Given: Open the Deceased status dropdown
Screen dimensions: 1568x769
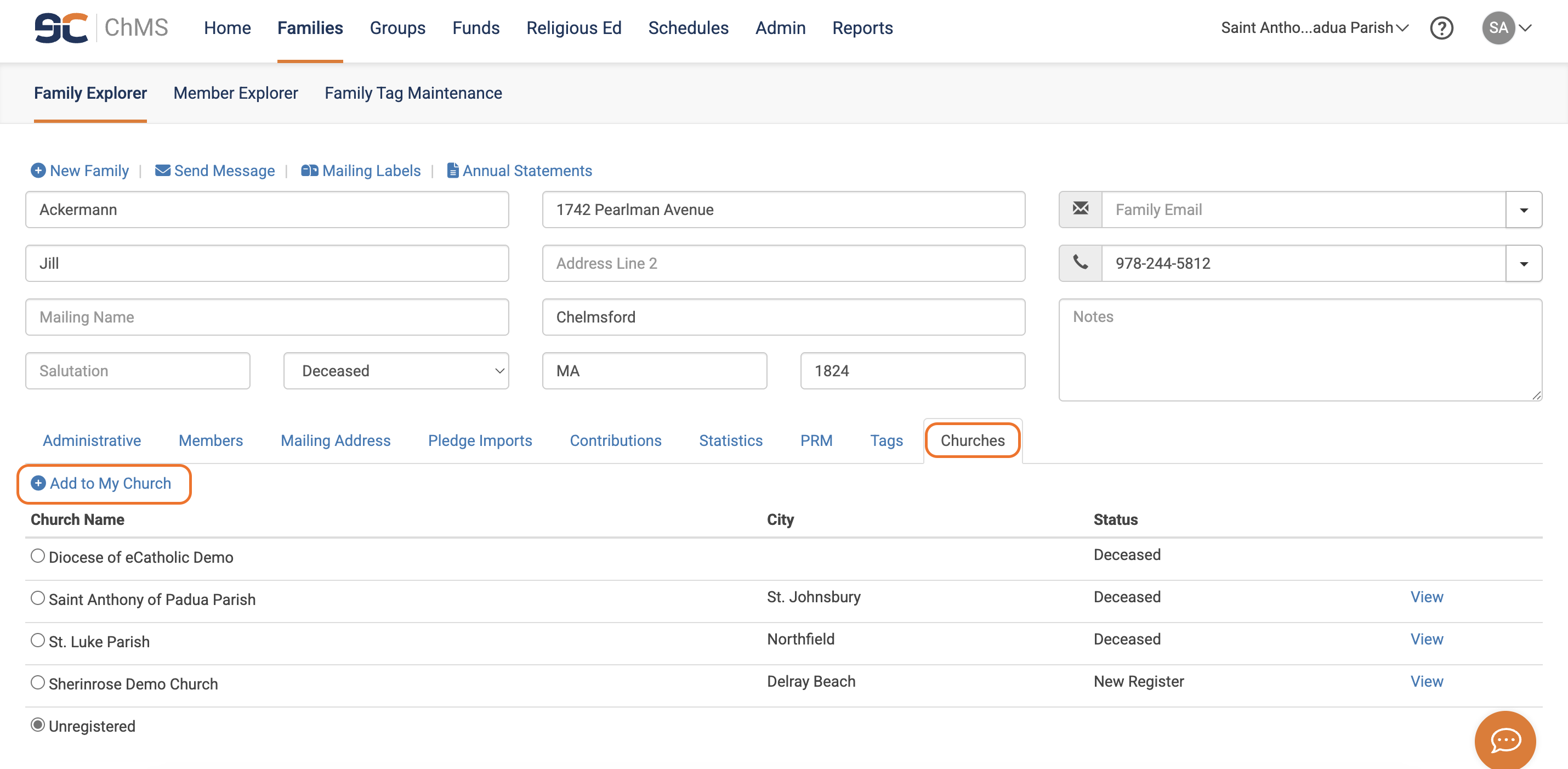Looking at the screenshot, I should 396,371.
